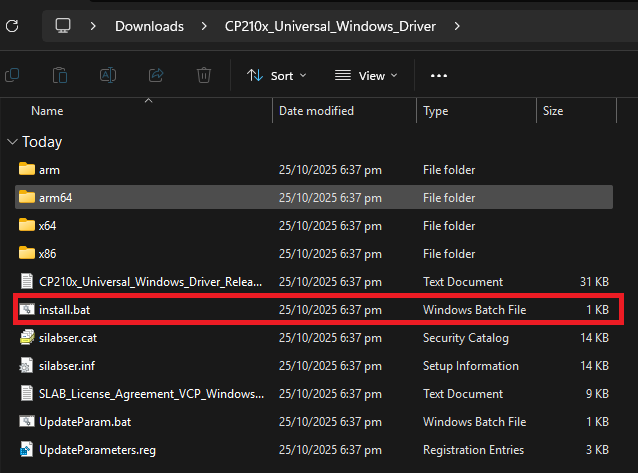
Task: Click the 9 KB size value
Action: [x=597, y=394]
